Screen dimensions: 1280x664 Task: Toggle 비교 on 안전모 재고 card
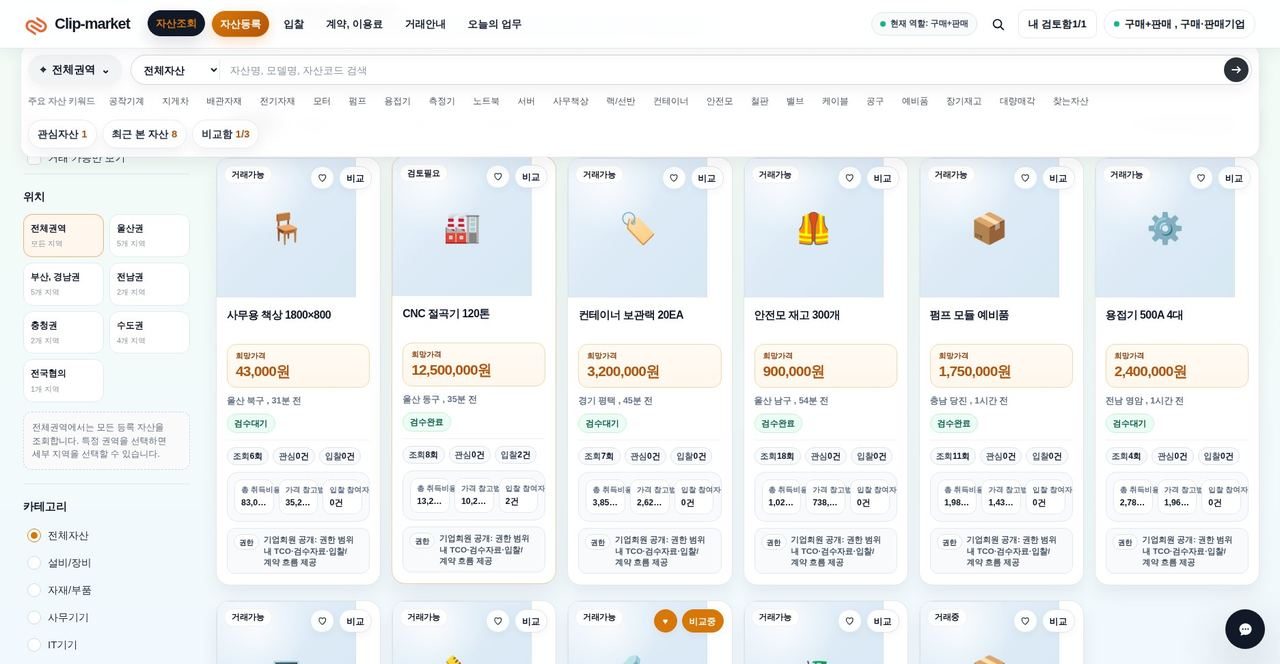(x=883, y=178)
